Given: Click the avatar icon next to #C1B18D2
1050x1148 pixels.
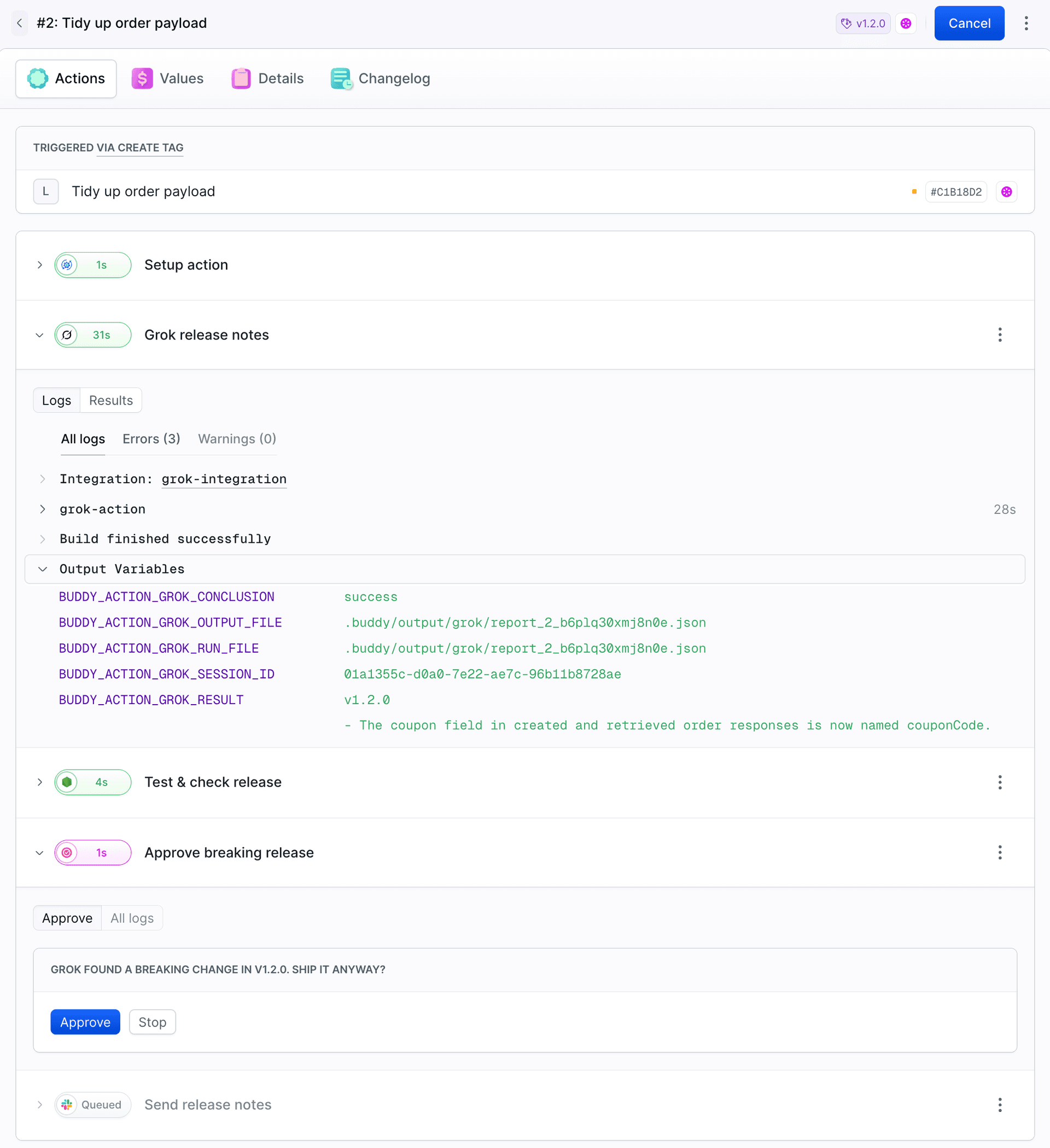Looking at the screenshot, I should point(1006,192).
